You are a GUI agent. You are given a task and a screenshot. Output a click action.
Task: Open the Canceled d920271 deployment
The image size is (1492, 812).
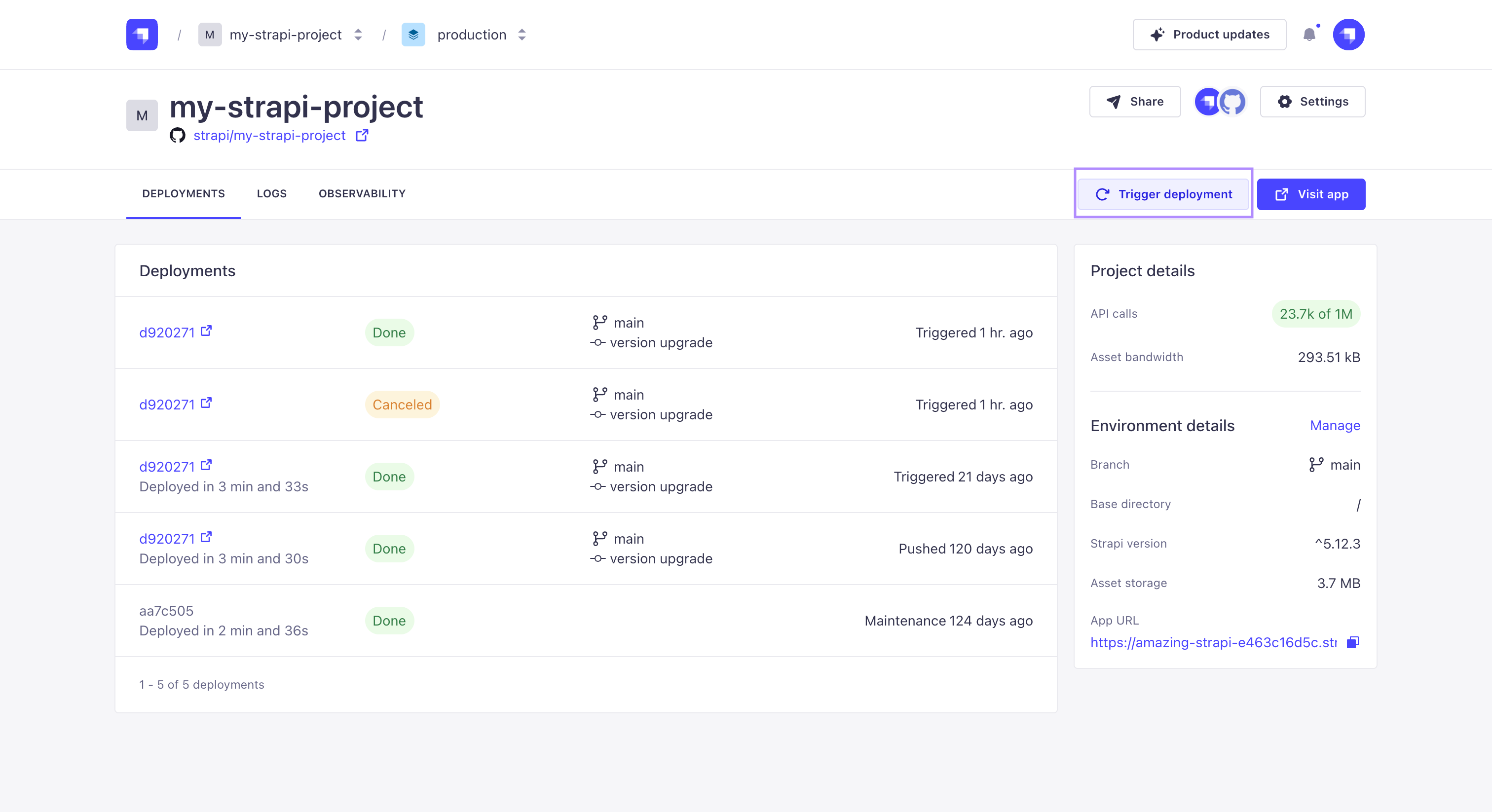pos(167,404)
